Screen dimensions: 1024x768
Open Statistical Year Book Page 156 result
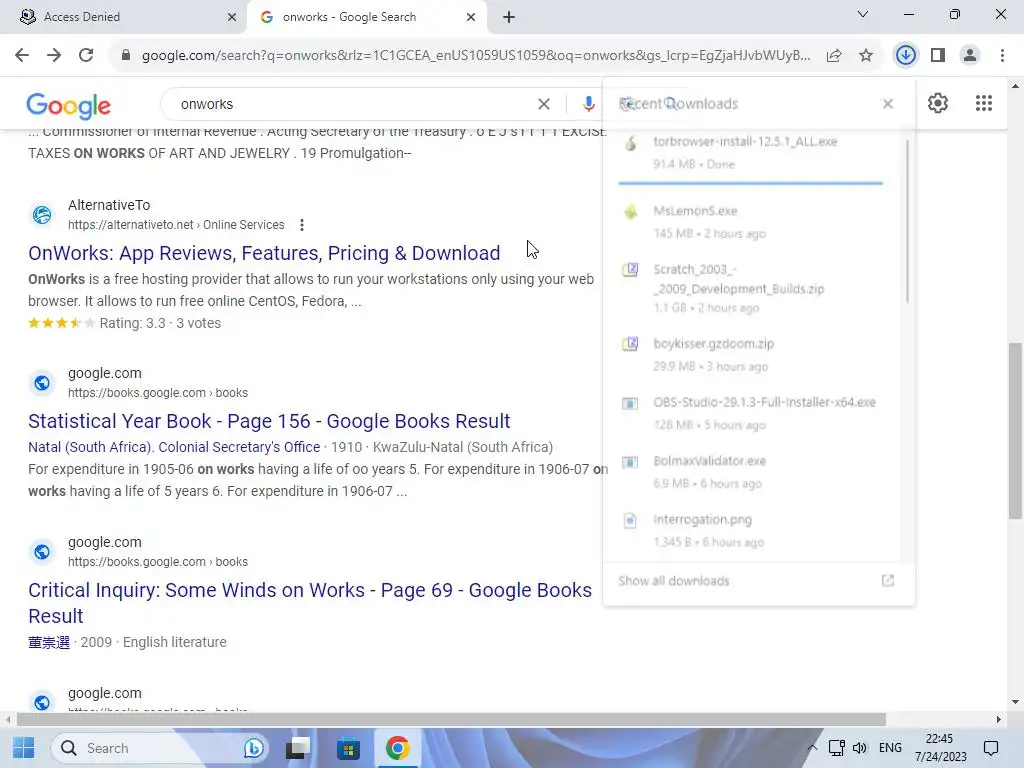[x=269, y=421]
